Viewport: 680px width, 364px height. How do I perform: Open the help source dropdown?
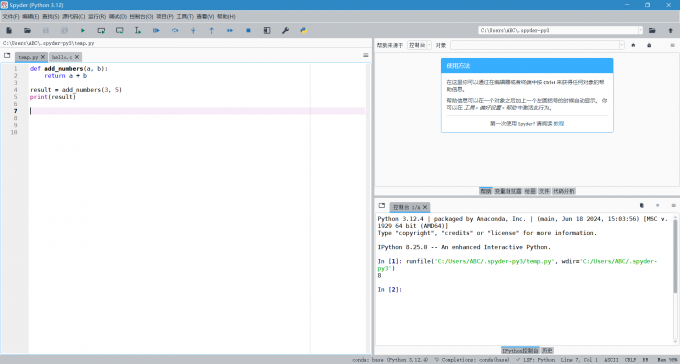[x=419, y=45]
